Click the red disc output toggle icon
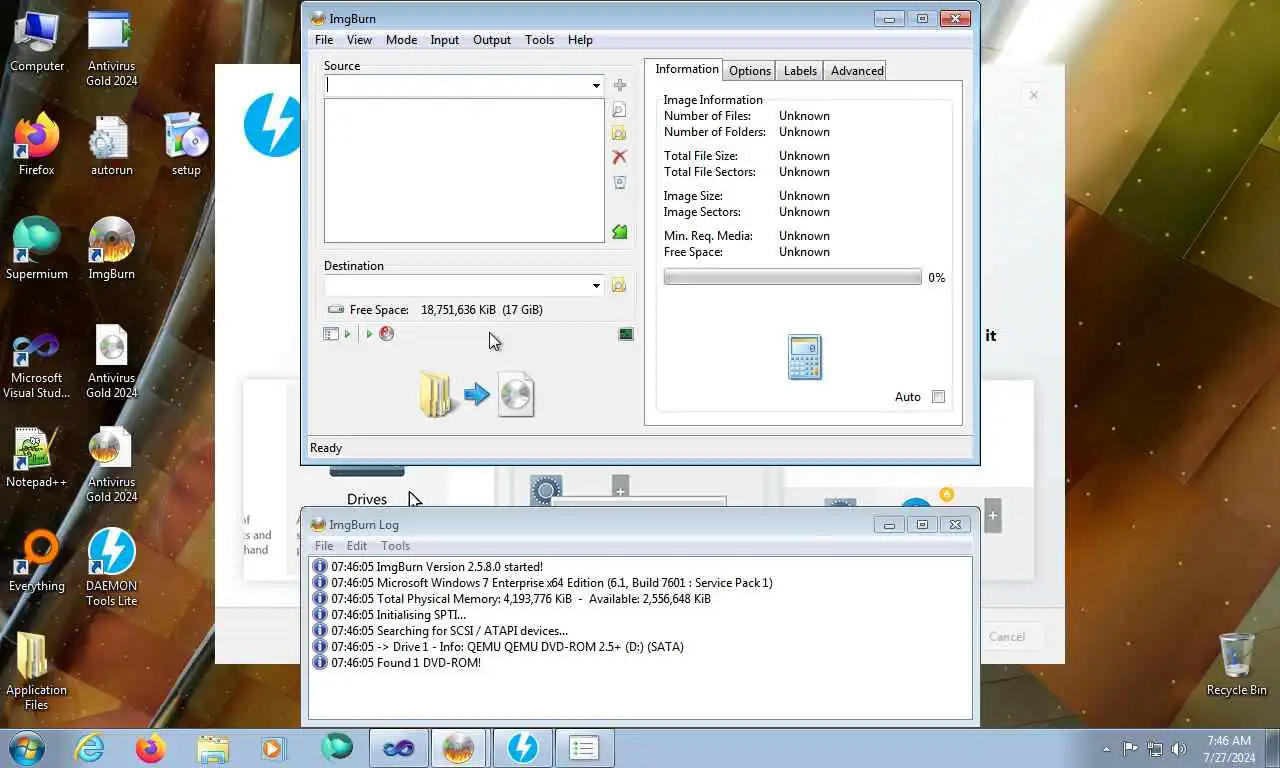The height and width of the screenshot is (768, 1280). (386, 334)
